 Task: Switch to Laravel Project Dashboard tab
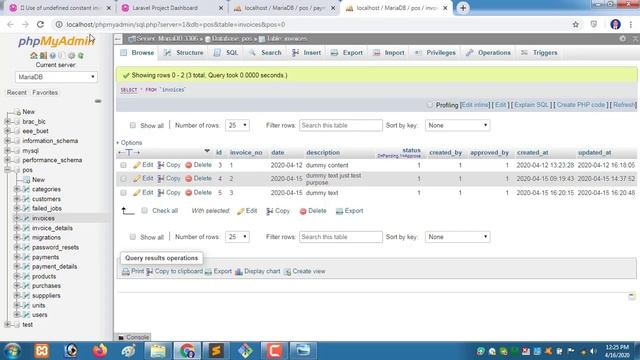172,8
